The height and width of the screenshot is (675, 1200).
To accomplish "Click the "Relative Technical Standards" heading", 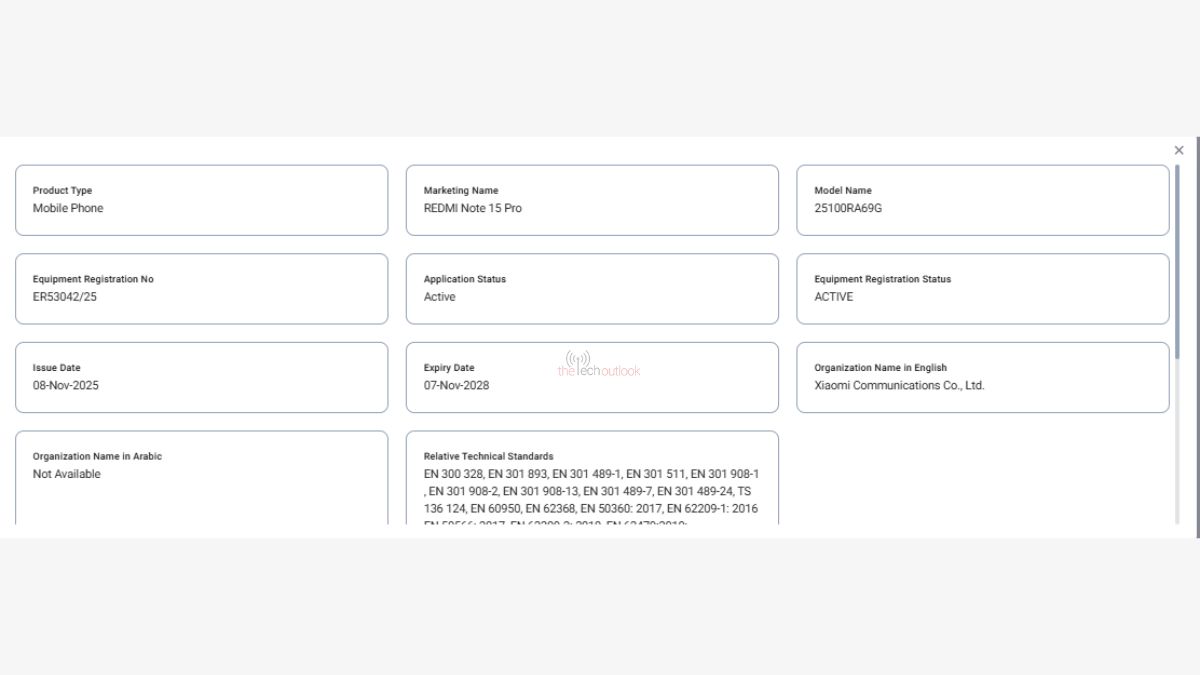I will click(x=488, y=456).
